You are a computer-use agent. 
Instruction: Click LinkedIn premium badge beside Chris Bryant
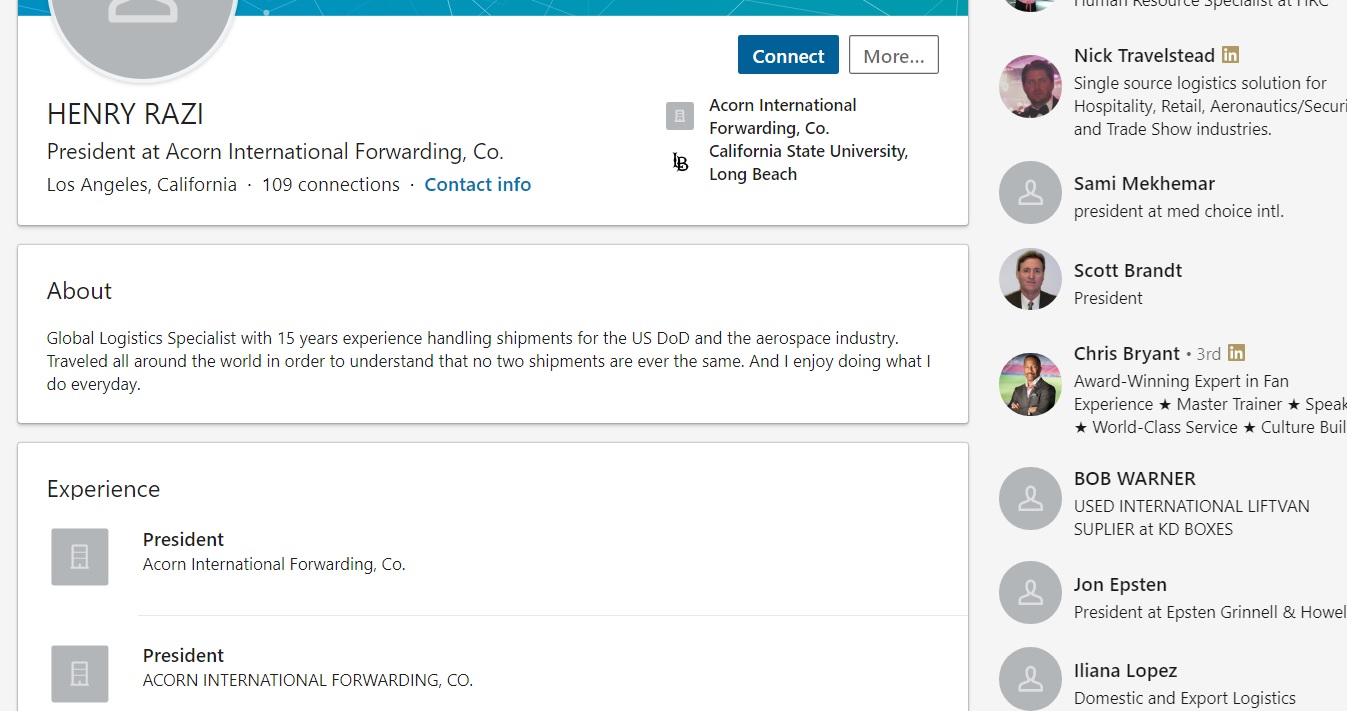tap(1237, 353)
